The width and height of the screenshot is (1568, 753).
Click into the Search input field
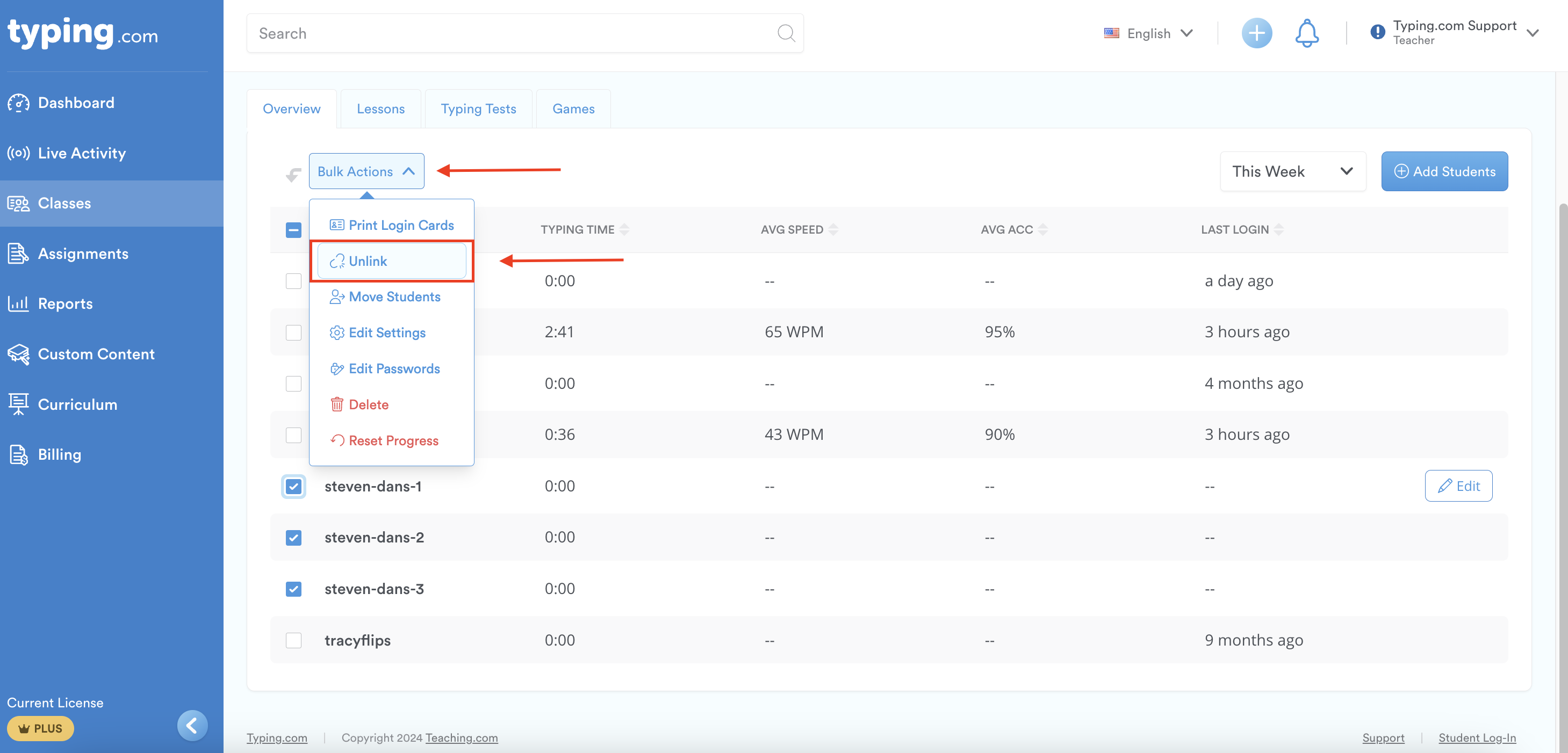pos(512,33)
